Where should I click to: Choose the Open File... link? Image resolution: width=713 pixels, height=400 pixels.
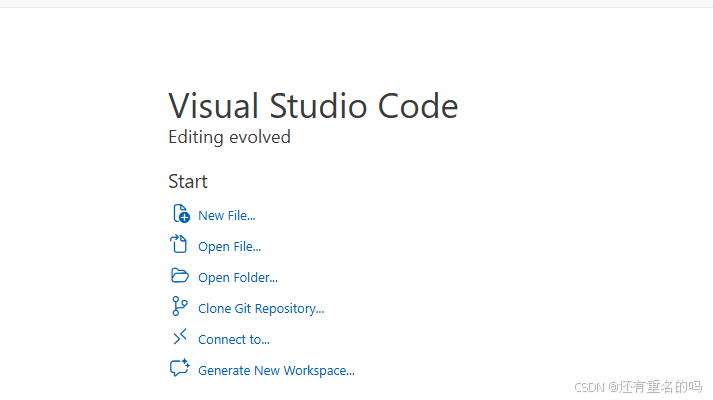(230, 246)
